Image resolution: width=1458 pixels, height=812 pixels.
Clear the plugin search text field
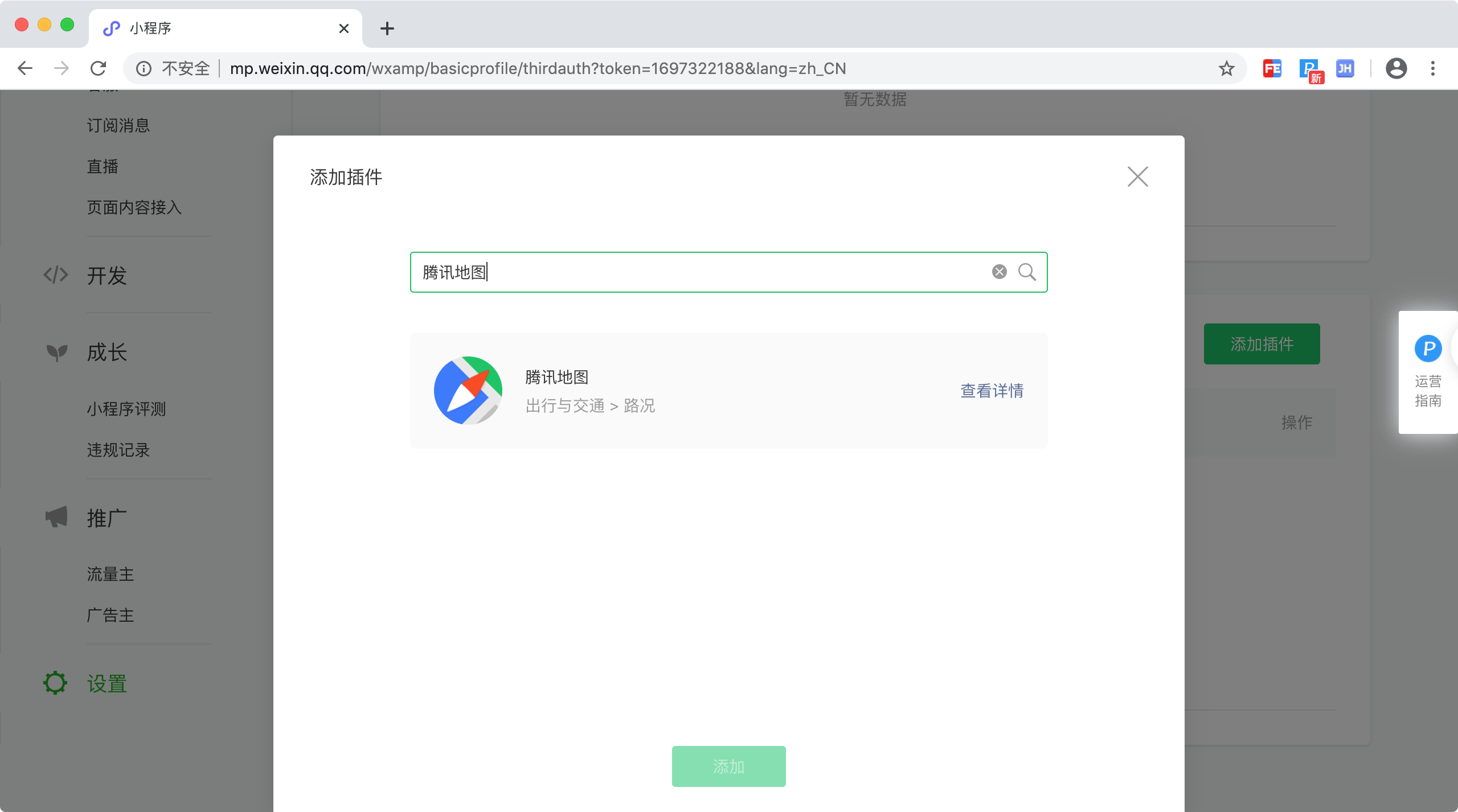[999, 272]
